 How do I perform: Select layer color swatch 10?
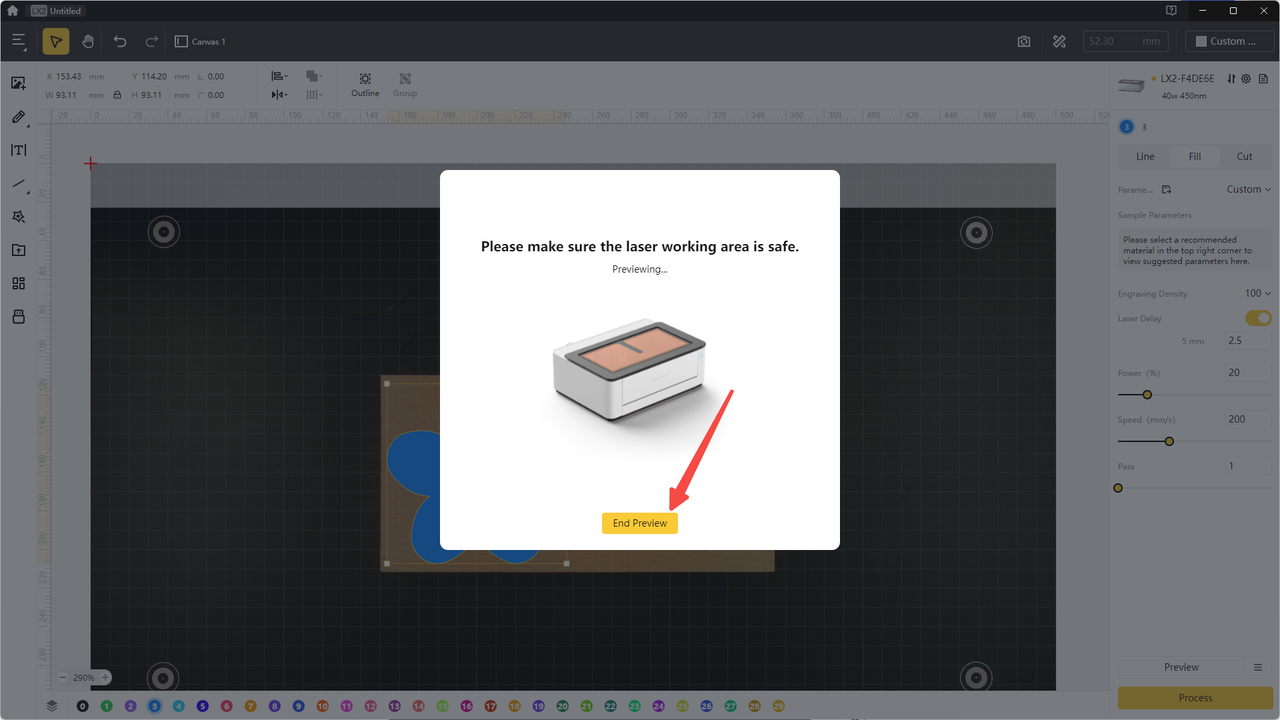click(322, 706)
